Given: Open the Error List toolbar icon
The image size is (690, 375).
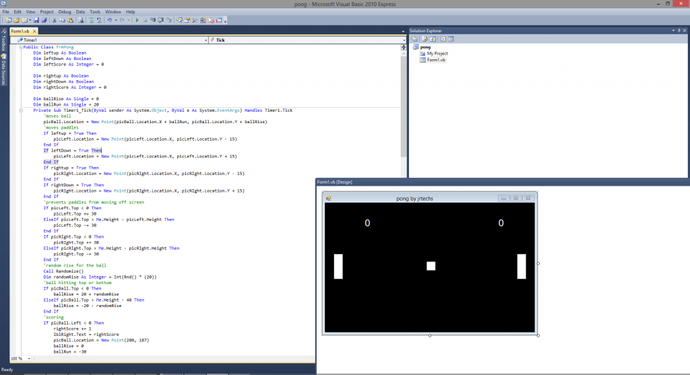Looking at the screenshot, I should pyautogui.click(x=211, y=20).
